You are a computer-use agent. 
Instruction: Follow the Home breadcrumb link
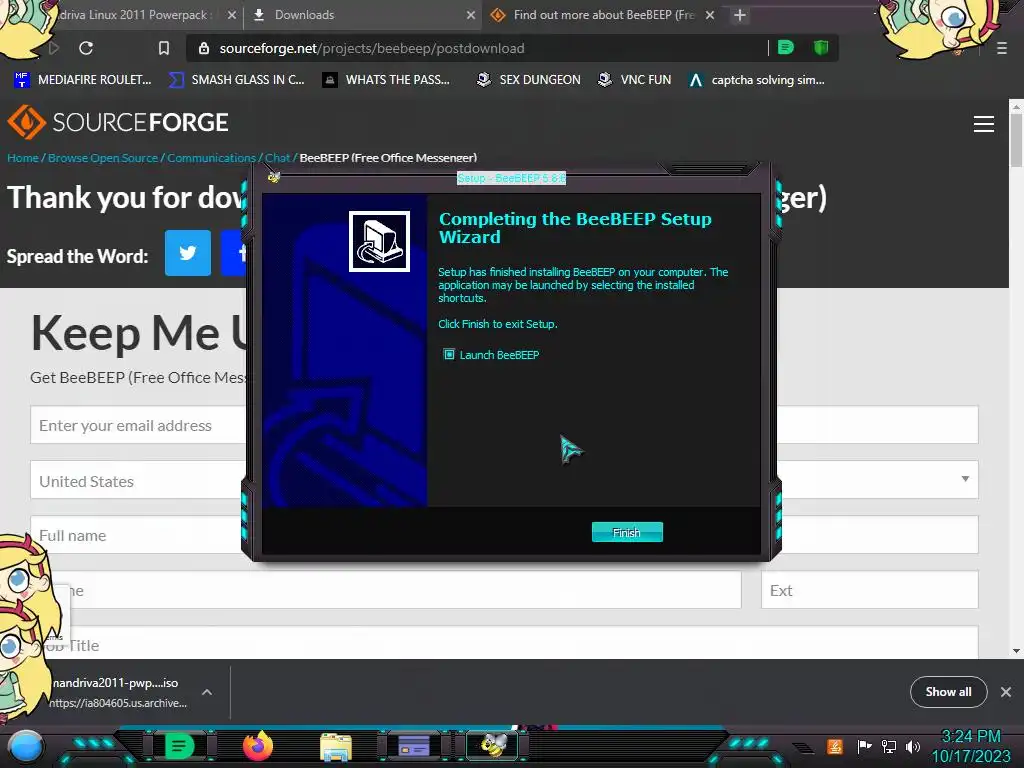coord(23,157)
